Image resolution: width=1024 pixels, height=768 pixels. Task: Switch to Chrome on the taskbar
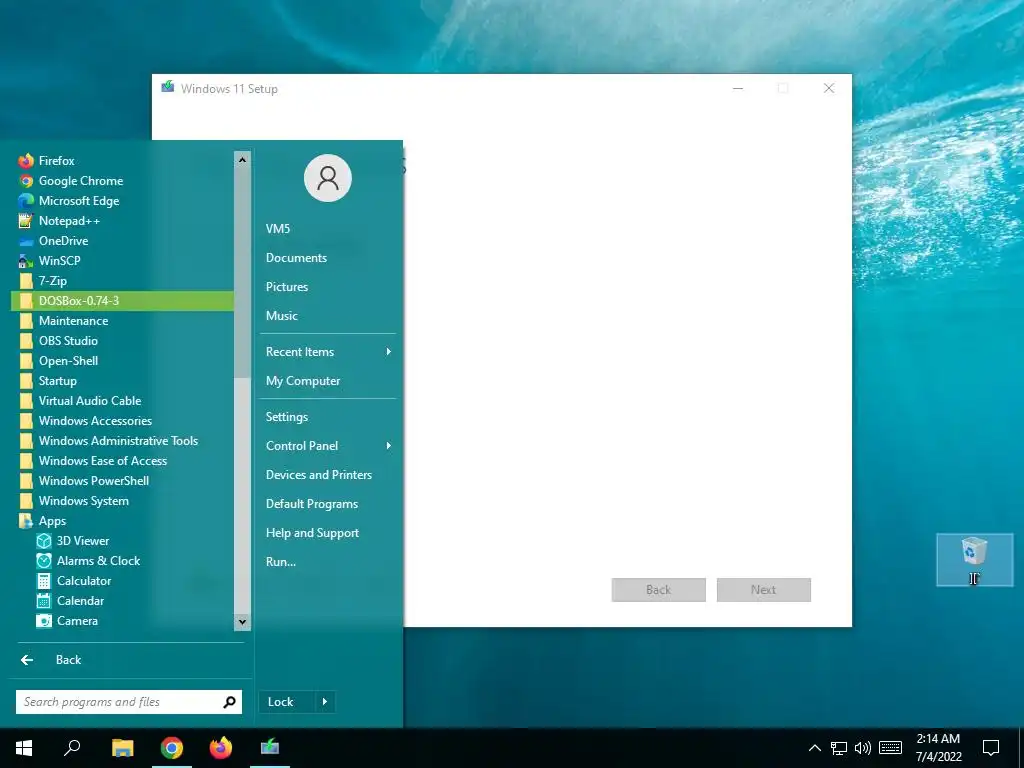[172, 748]
